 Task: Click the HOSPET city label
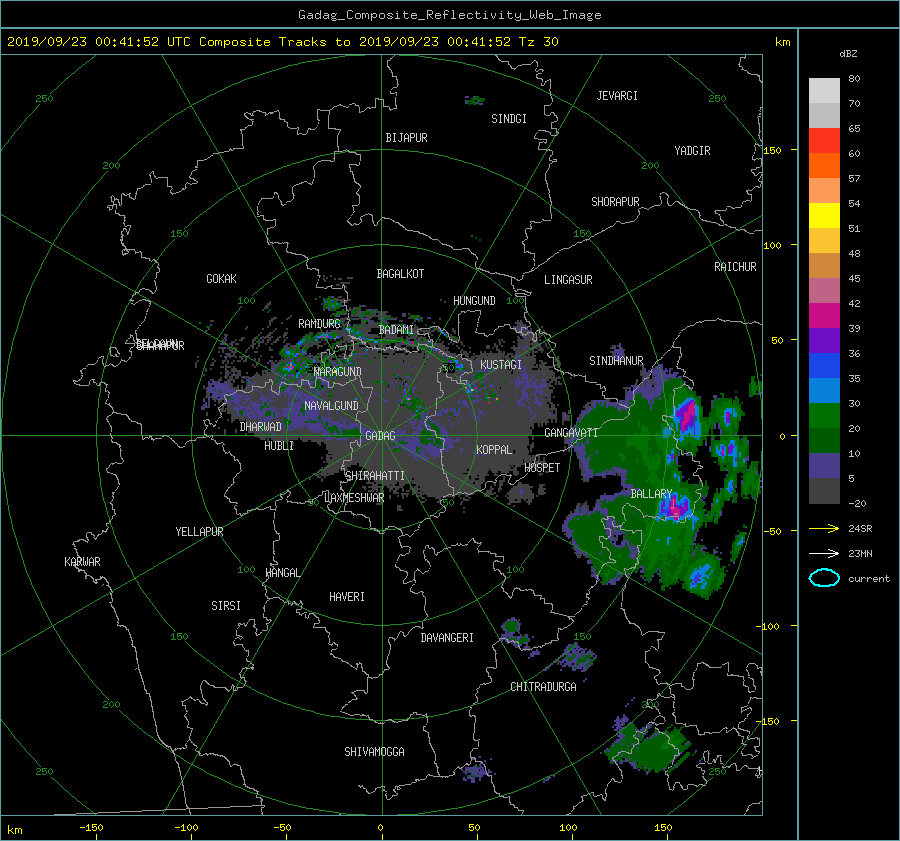[542, 468]
